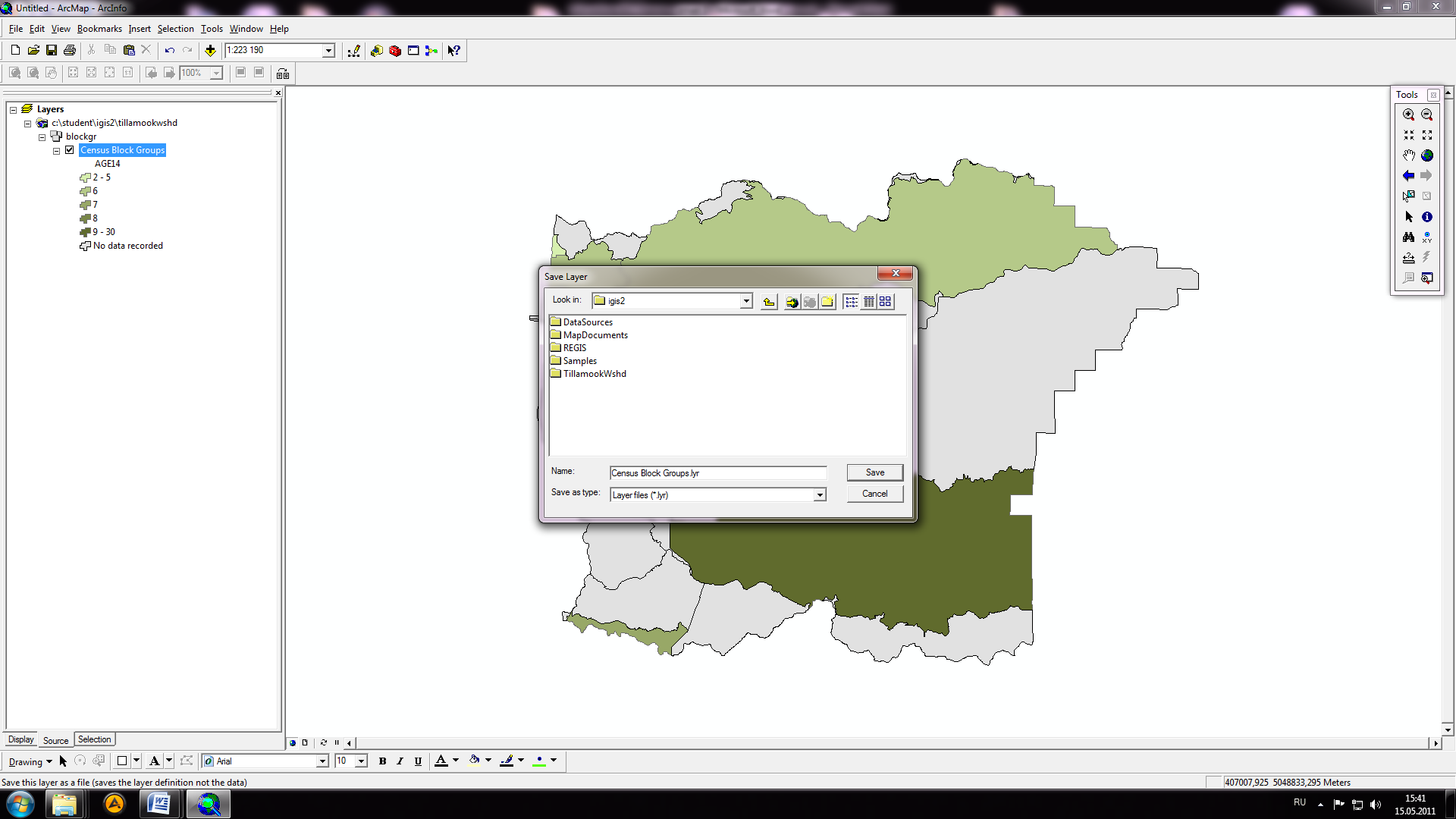Click the layer file Name input field
Screen dimensions: 1456x819
[718, 473]
